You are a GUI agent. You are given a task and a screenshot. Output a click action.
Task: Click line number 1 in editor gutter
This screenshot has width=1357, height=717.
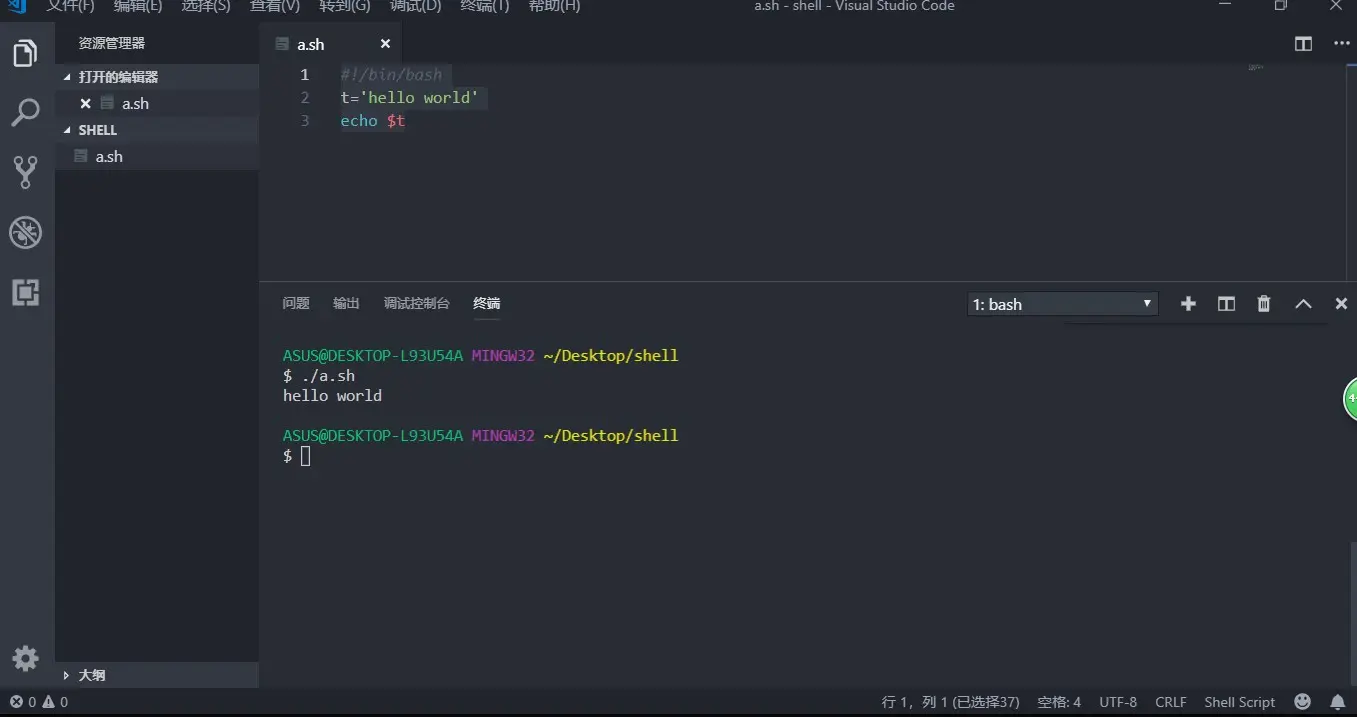[x=305, y=74]
